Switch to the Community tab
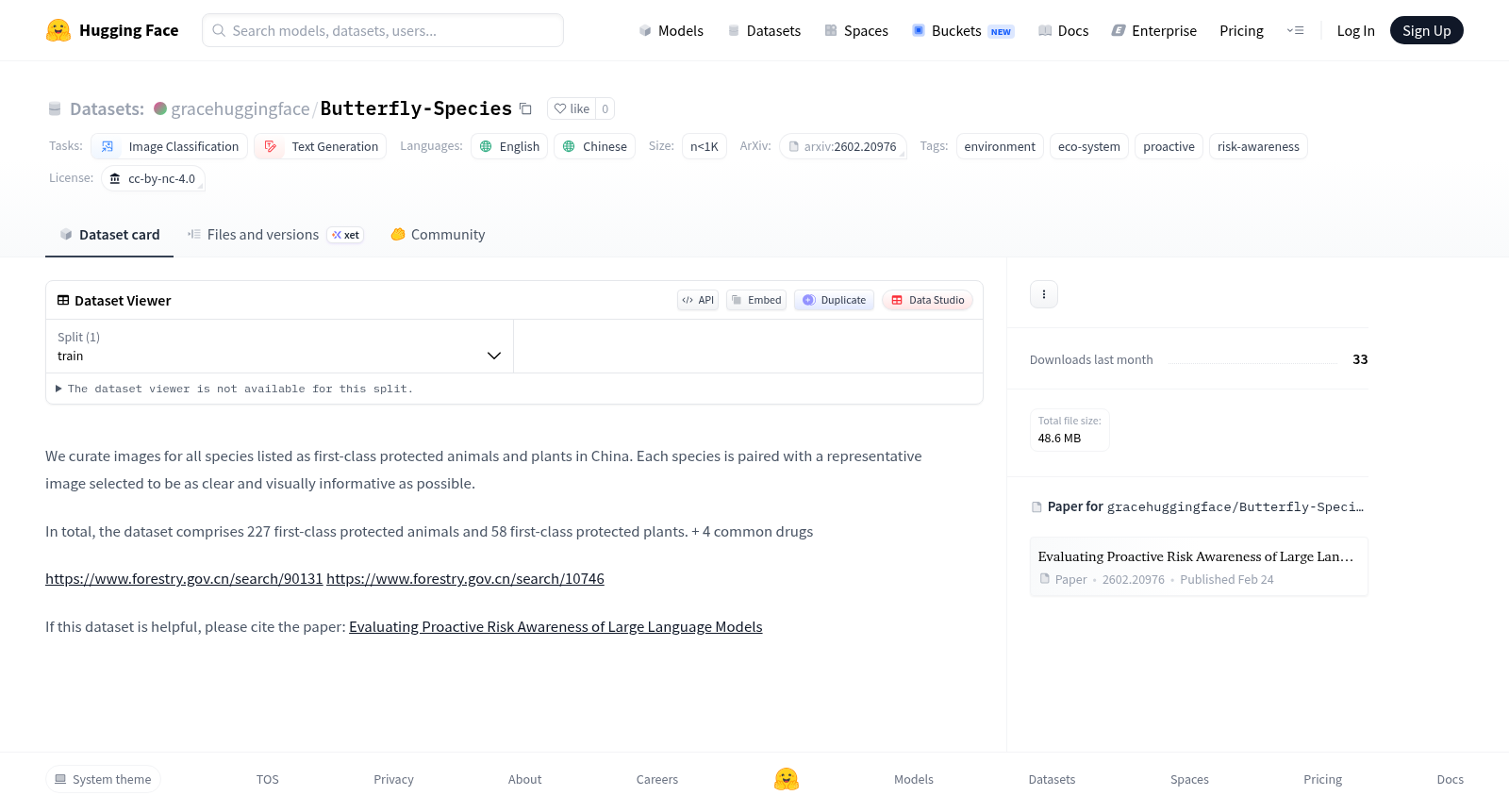The height and width of the screenshot is (812, 1509). (438, 235)
